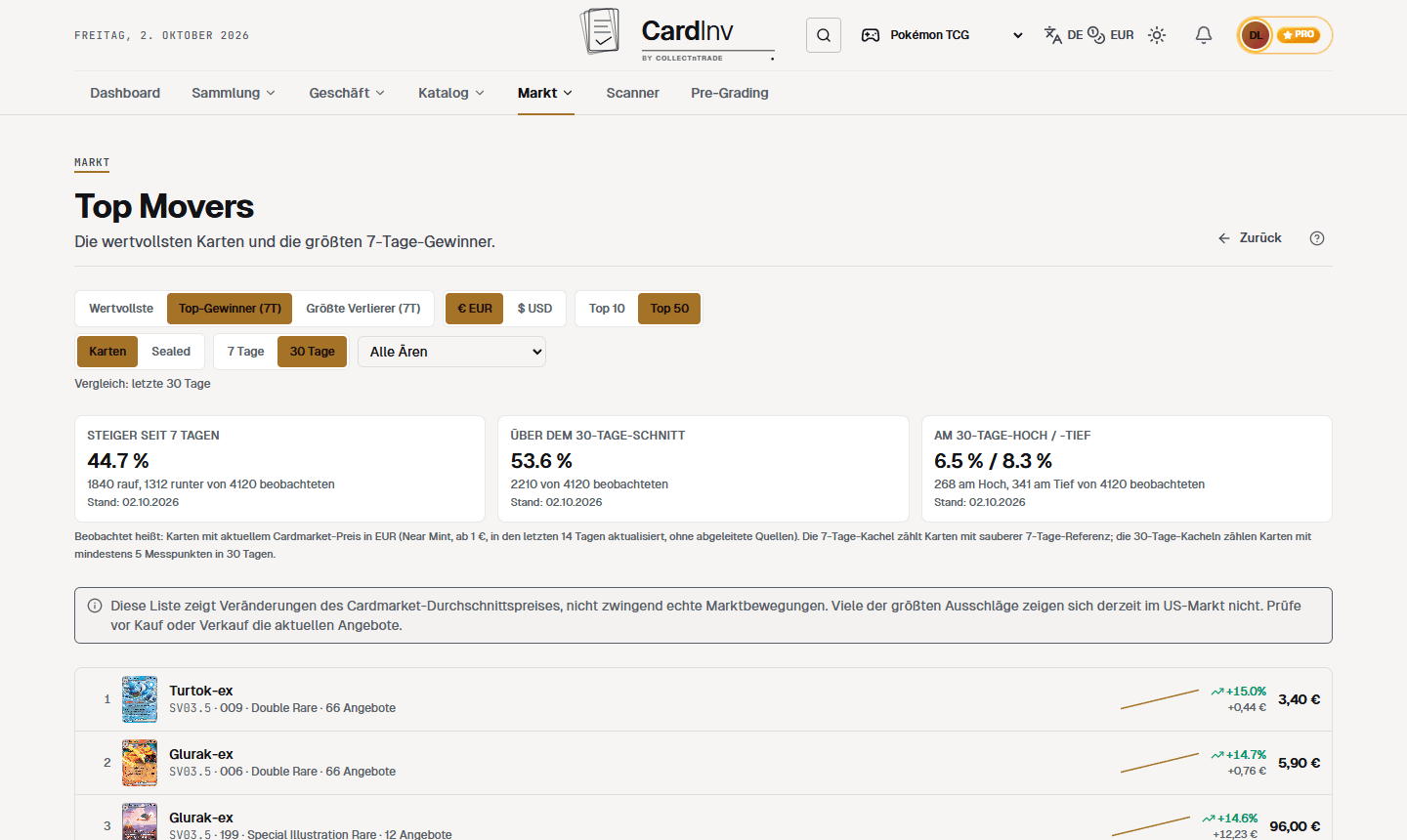
Task: Toggle light theme with the sun icon
Action: 1157,35
